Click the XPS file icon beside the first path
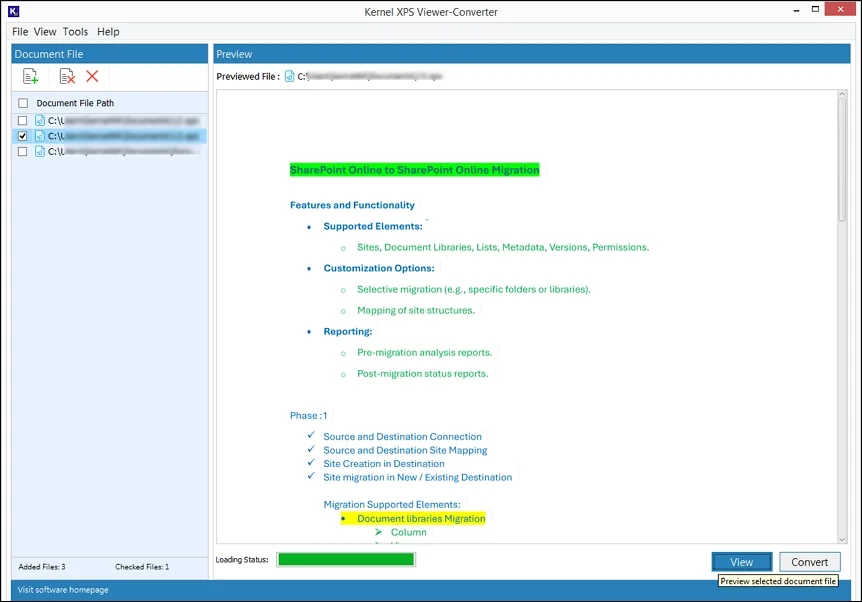 (x=40, y=119)
